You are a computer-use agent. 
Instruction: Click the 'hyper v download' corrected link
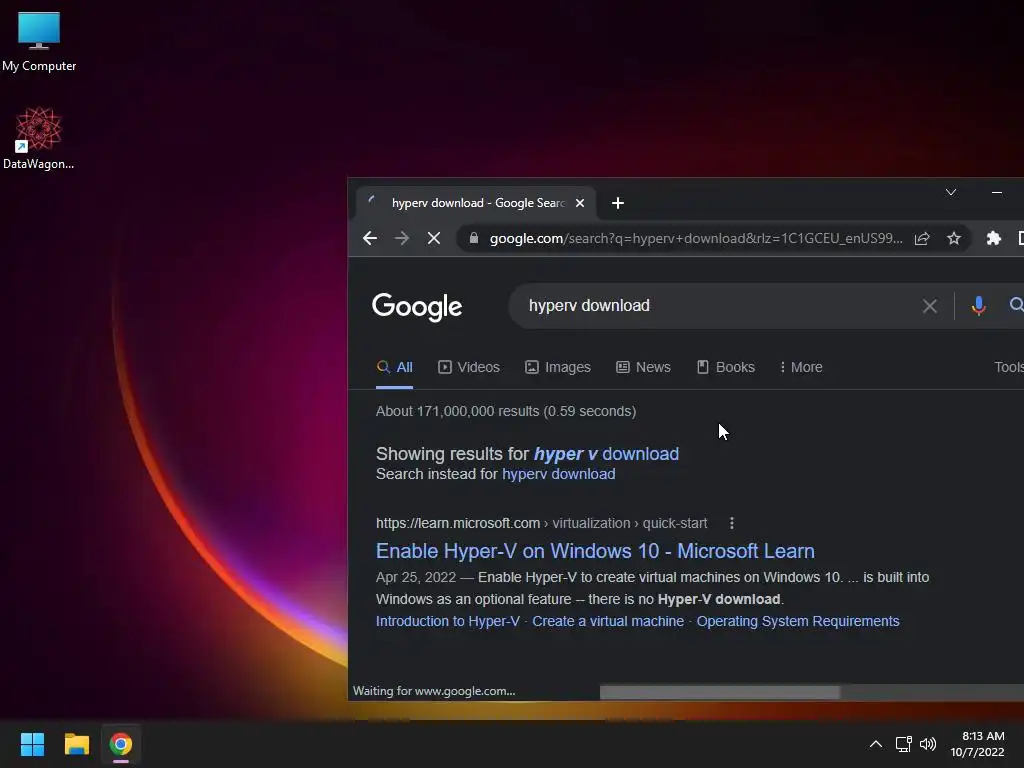606,454
